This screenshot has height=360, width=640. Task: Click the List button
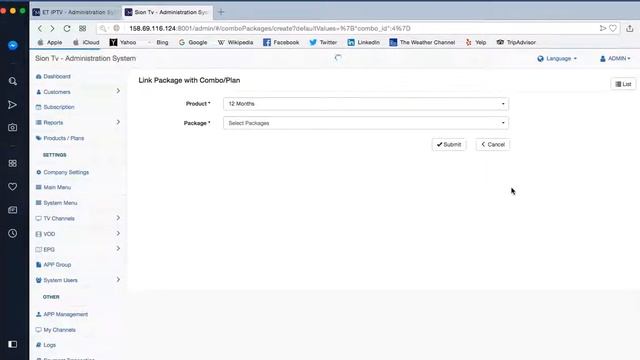623,84
